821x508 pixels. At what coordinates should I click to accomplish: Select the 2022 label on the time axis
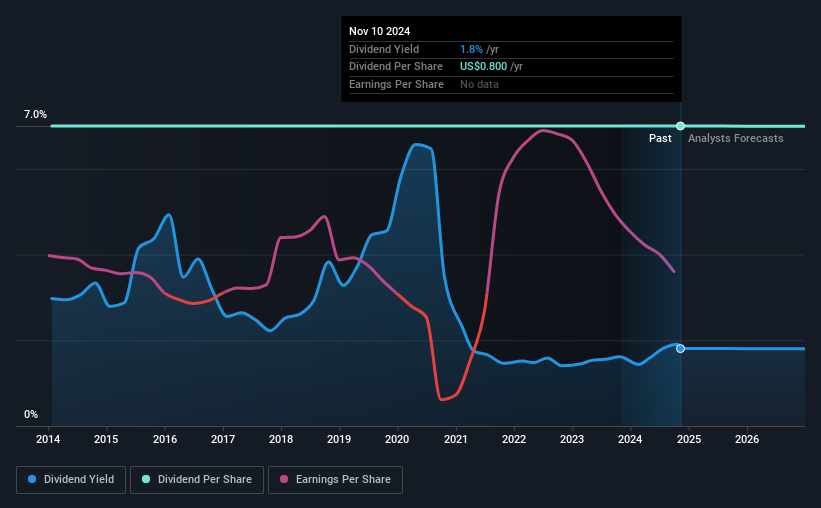point(514,439)
